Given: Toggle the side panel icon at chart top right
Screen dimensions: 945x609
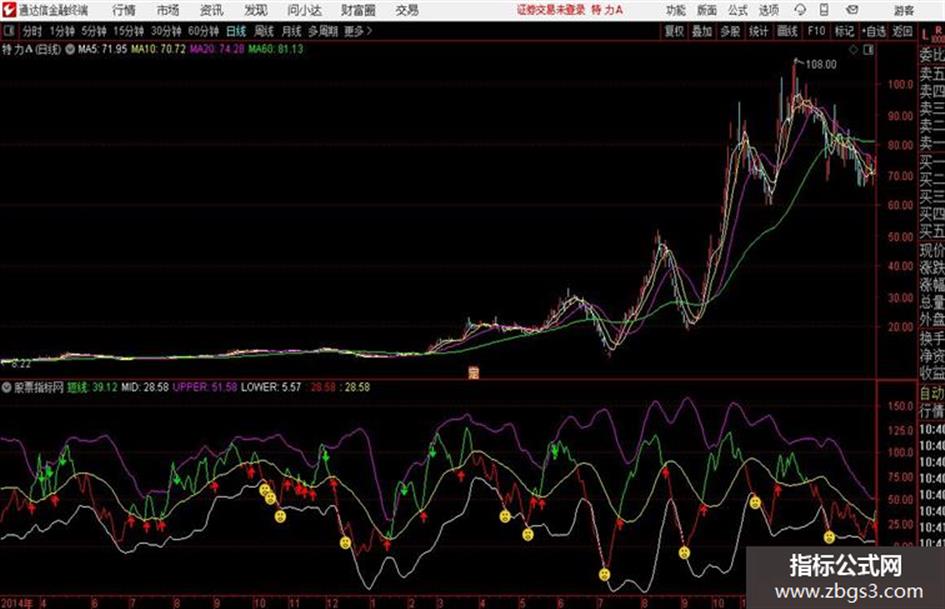Looking at the screenshot, I should pos(868,51).
